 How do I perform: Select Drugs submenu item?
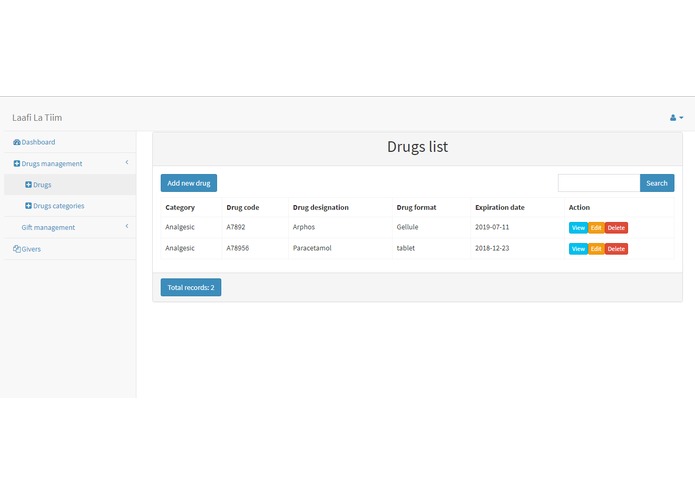point(42,185)
